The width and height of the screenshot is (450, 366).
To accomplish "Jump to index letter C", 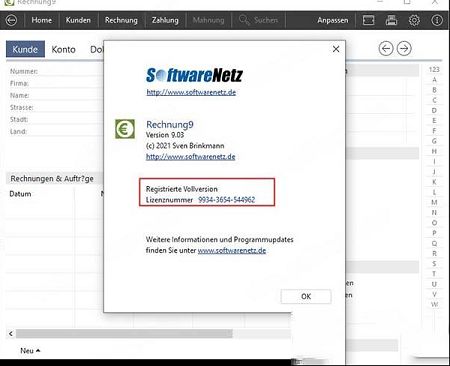I will pyautogui.click(x=434, y=100).
